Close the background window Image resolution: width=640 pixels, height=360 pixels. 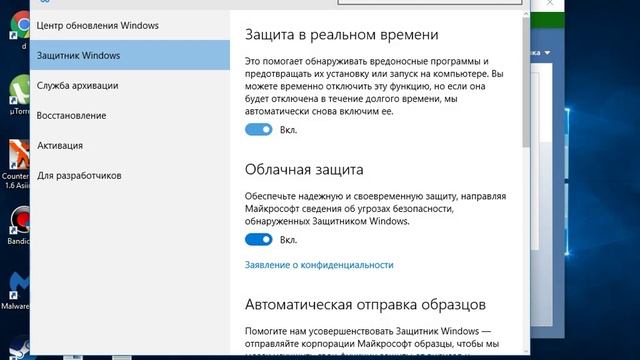(550, 3)
